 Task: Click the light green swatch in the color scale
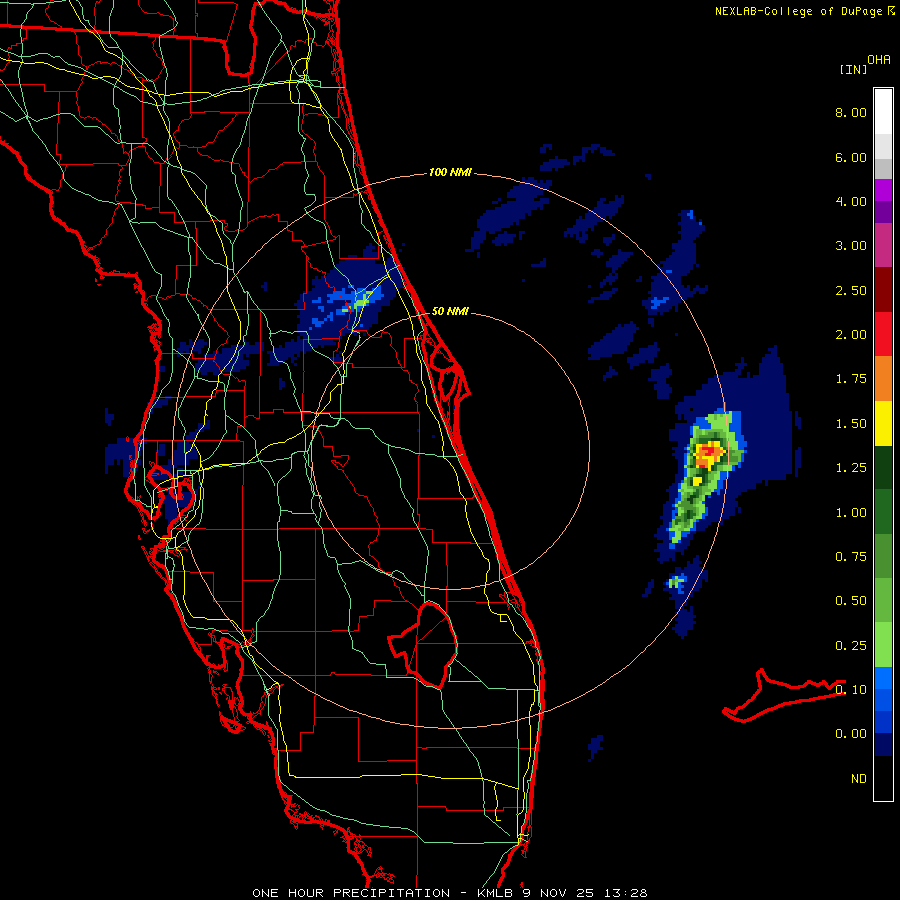click(x=883, y=645)
